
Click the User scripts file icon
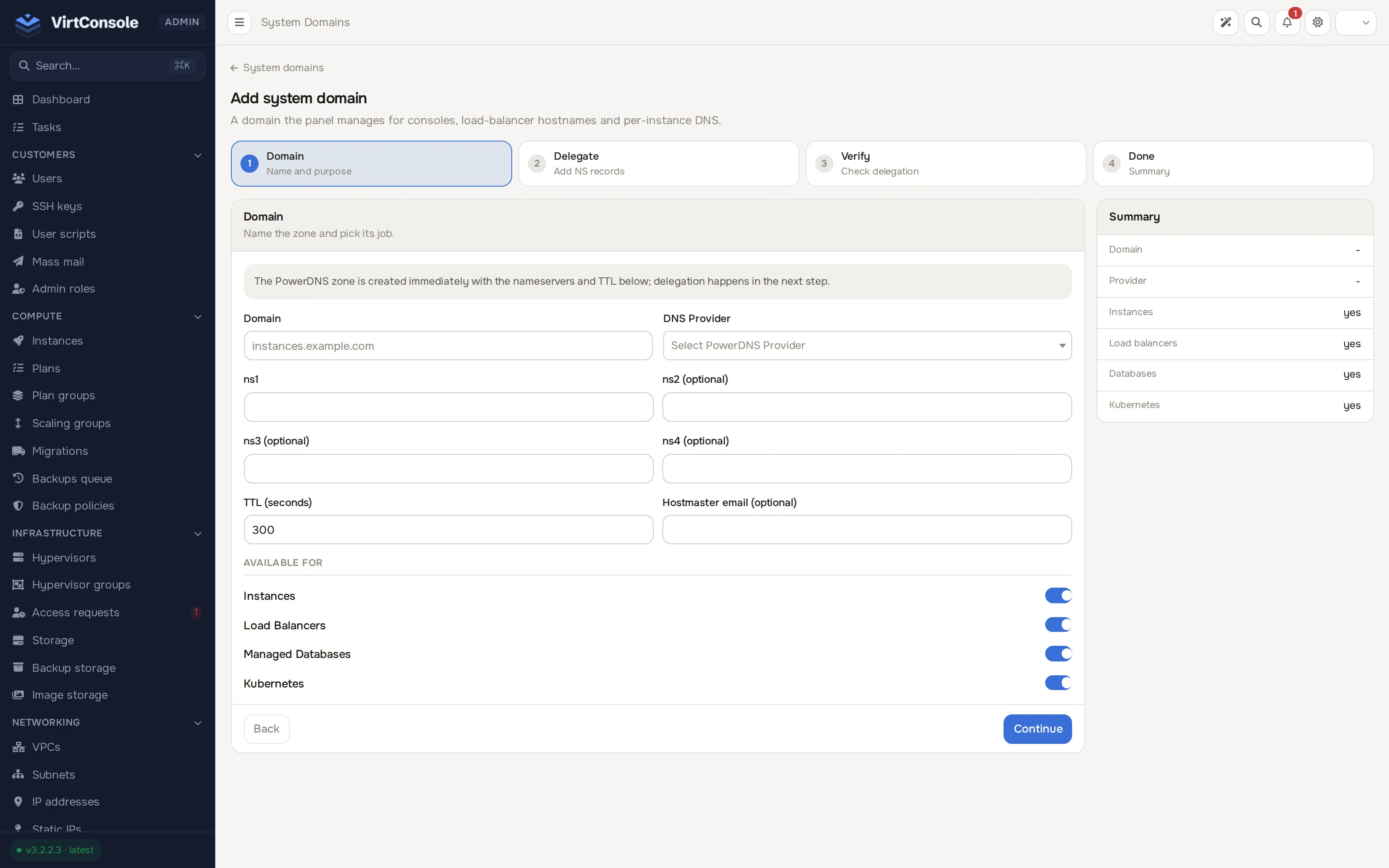pyautogui.click(x=18, y=233)
